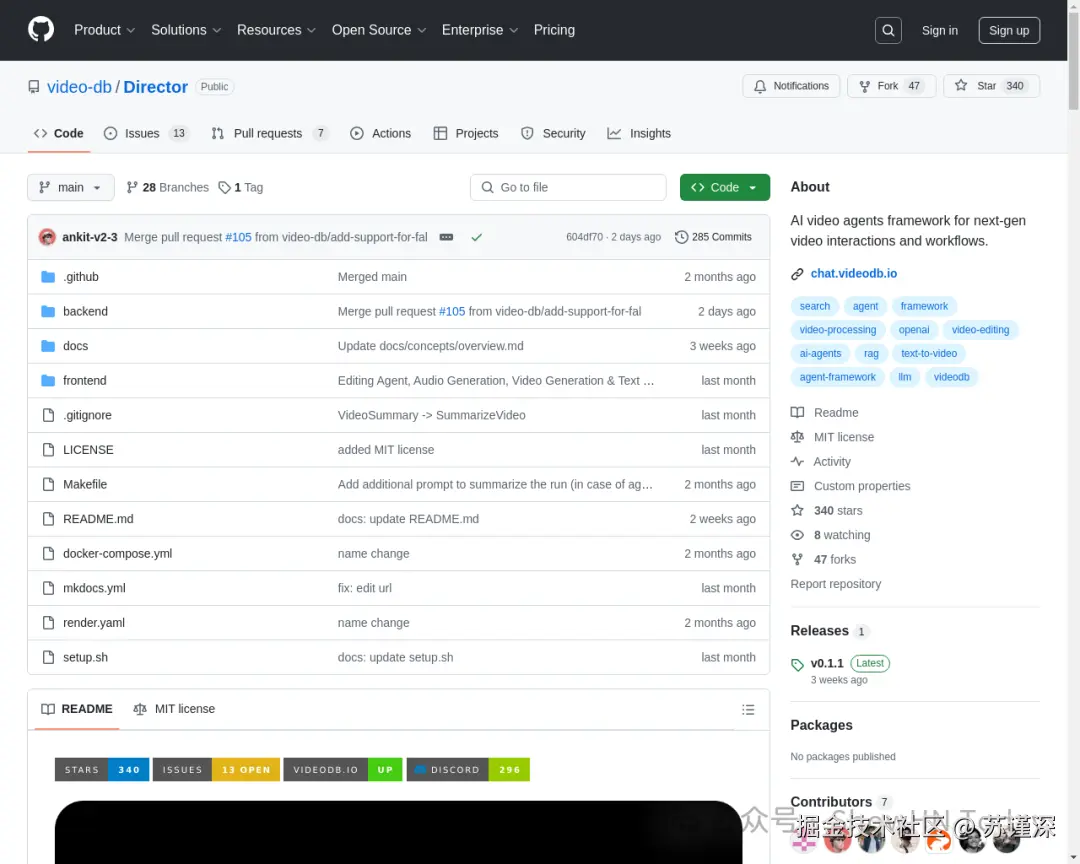Click the MIT license scale icon in About
Viewport: 1080px width, 864px height.
point(797,437)
